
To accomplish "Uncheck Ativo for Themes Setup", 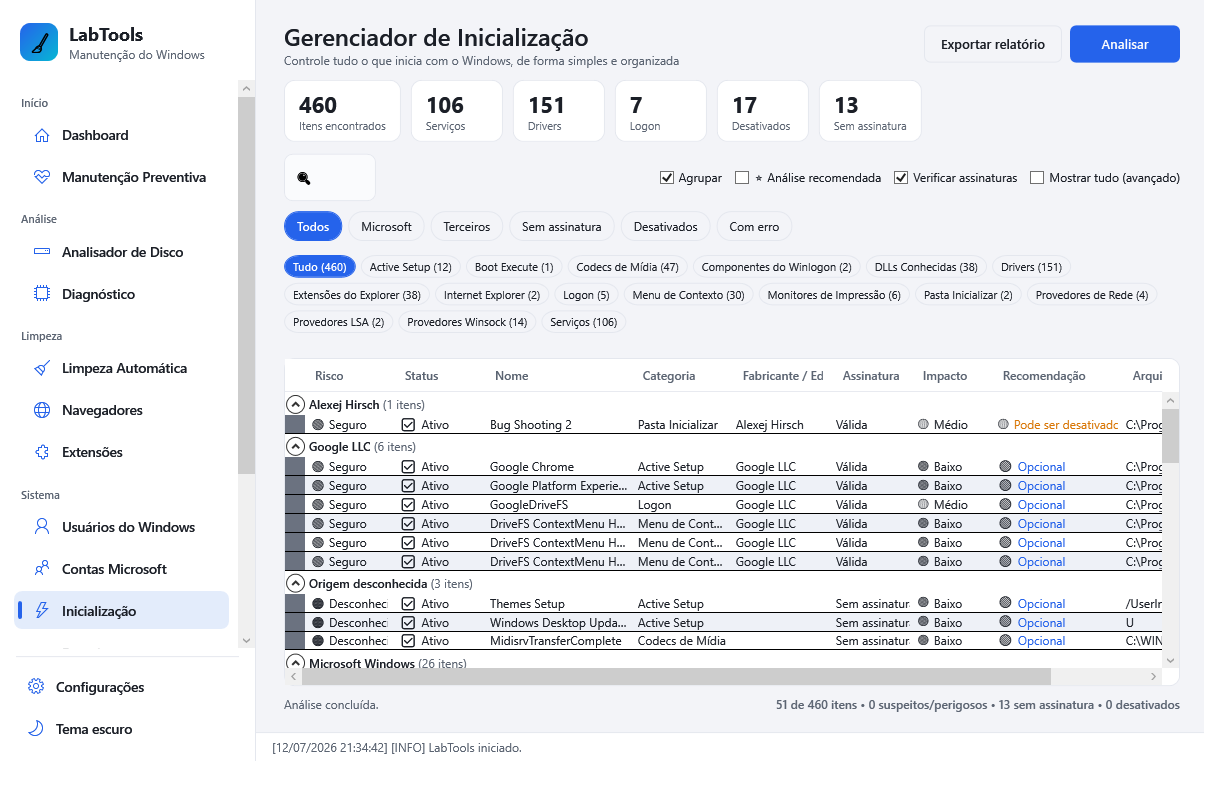I will (x=408, y=604).
